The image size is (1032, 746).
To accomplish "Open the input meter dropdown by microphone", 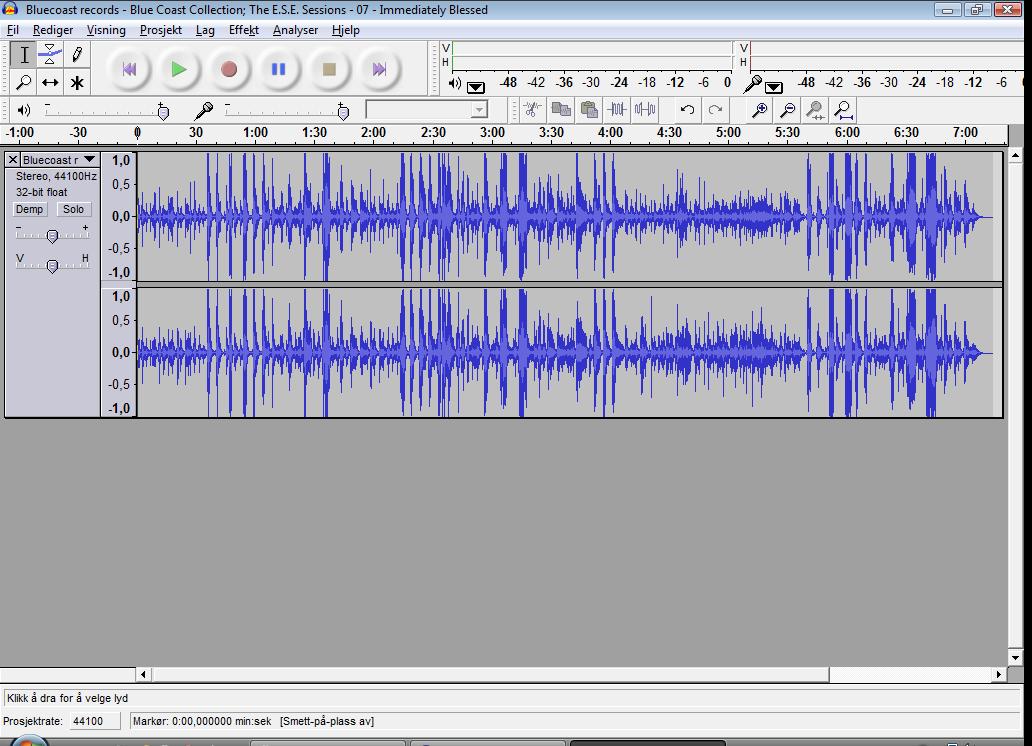I will [x=773, y=87].
